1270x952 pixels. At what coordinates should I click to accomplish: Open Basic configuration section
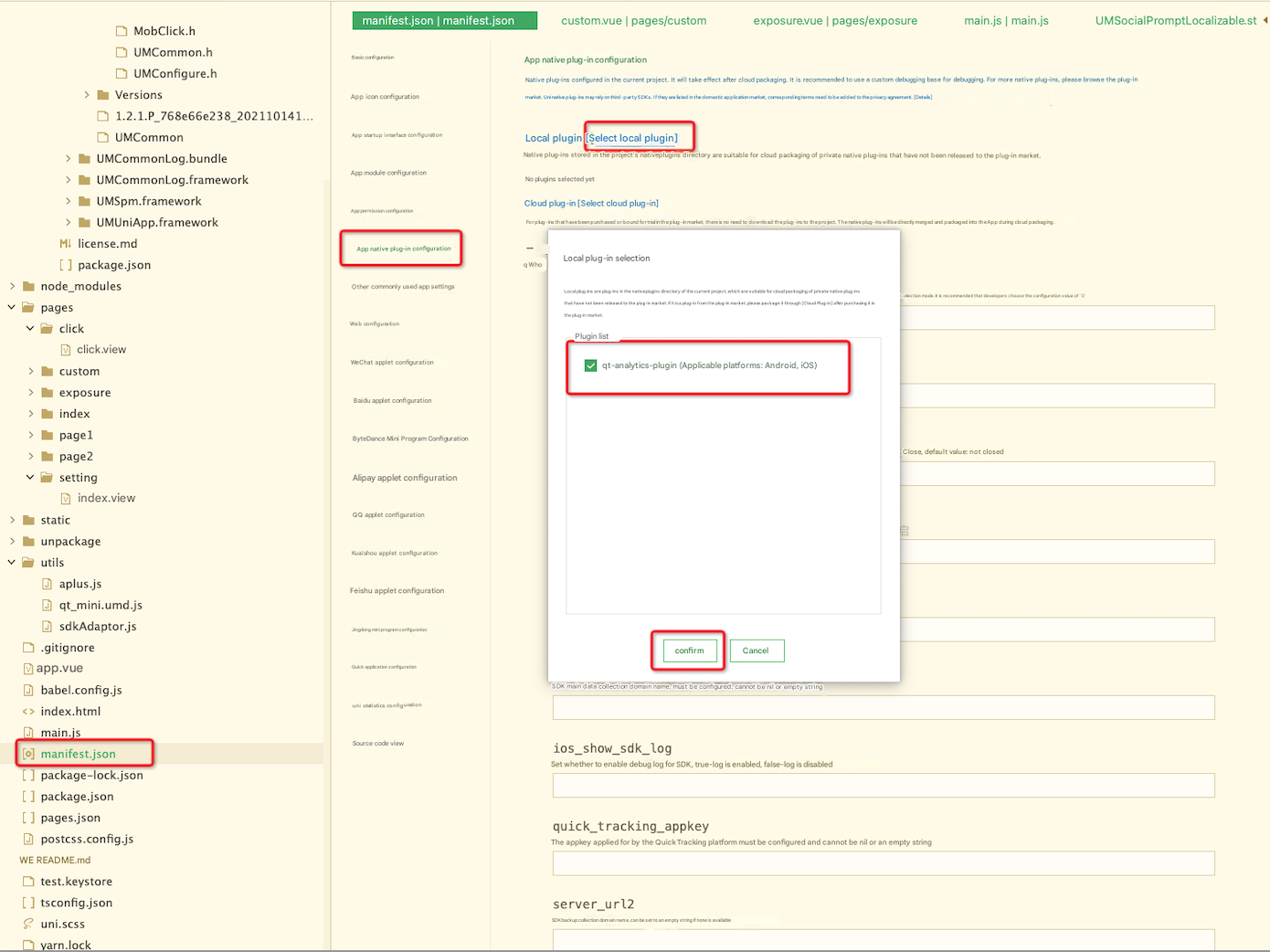373,58
